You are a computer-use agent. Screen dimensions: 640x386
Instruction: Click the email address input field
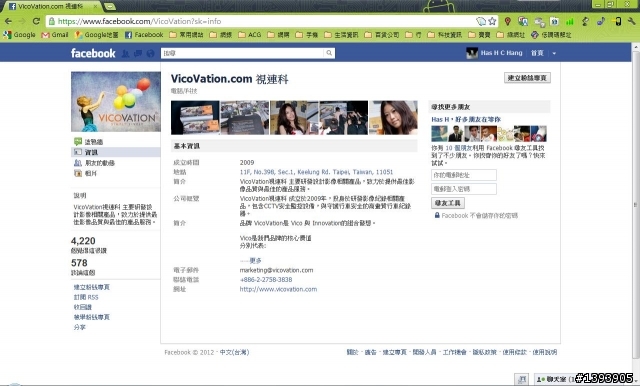click(464, 175)
